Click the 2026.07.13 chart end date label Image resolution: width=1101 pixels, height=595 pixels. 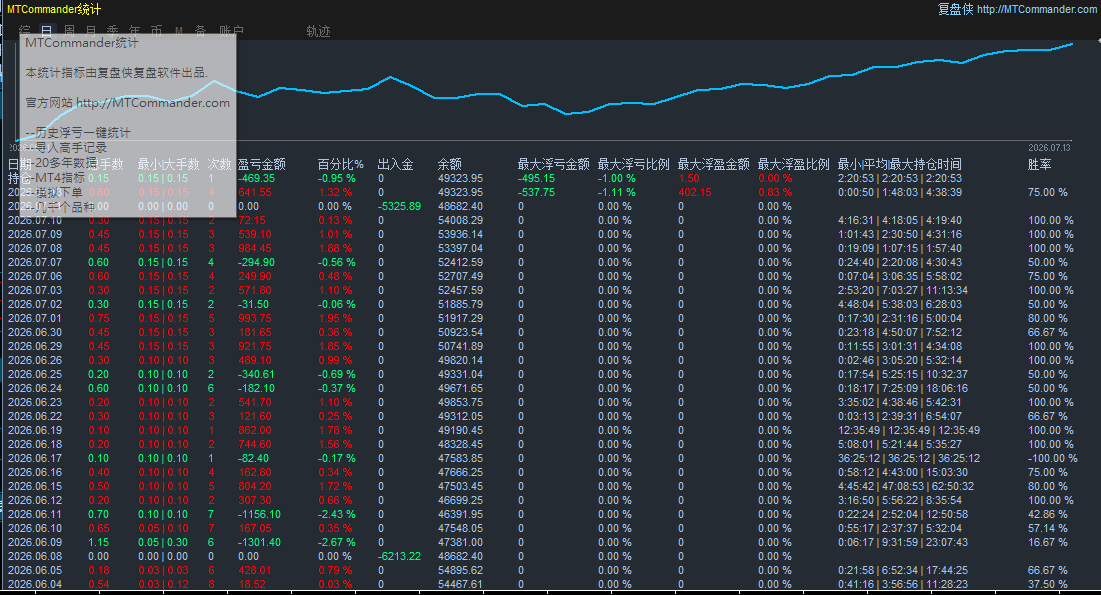(1050, 148)
